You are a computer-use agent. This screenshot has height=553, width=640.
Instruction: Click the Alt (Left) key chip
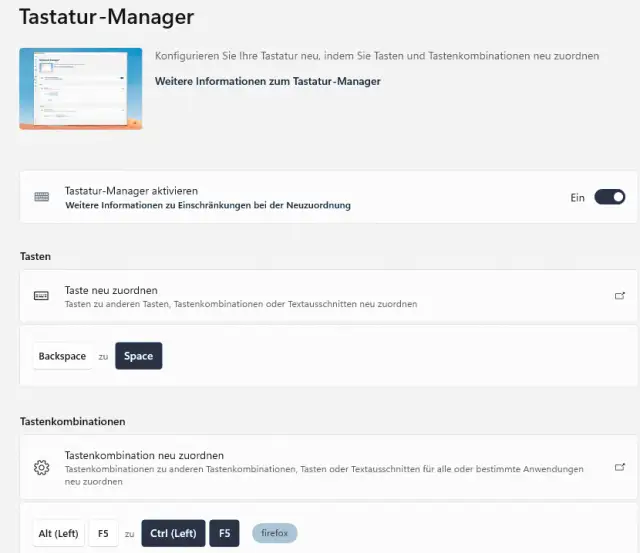click(x=58, y=534)
